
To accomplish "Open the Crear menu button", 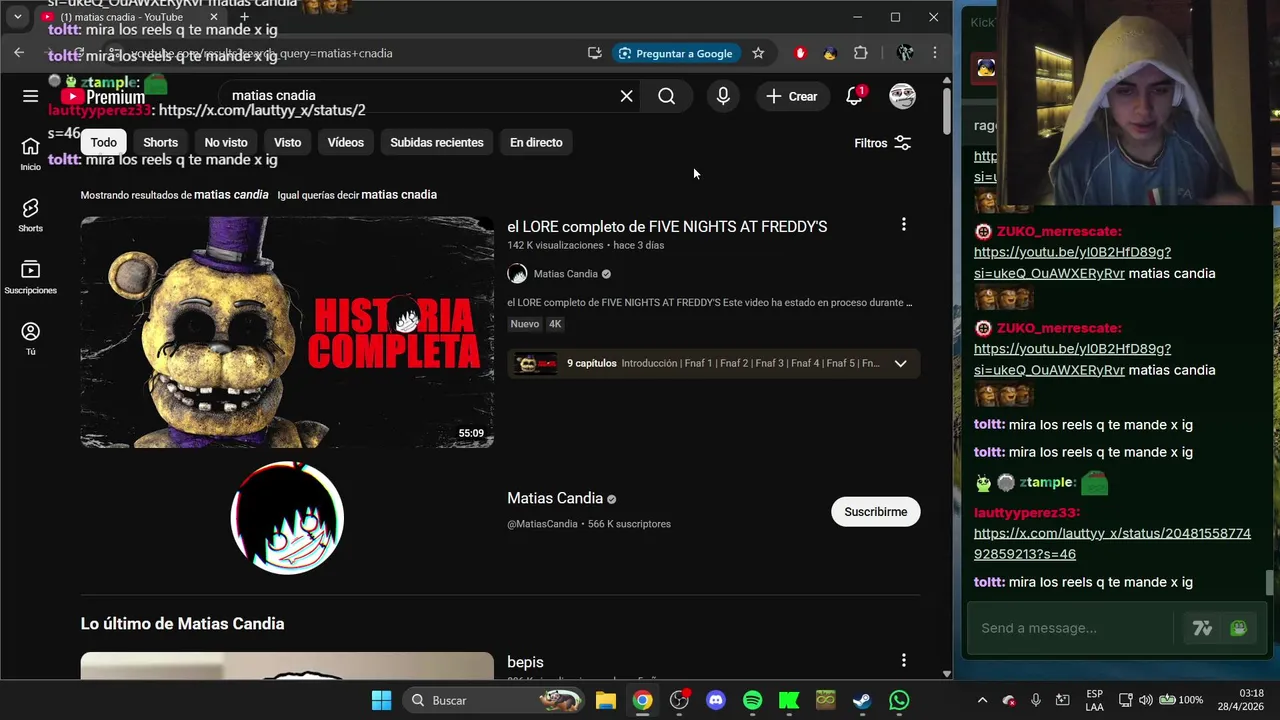I will click(792, 96).
